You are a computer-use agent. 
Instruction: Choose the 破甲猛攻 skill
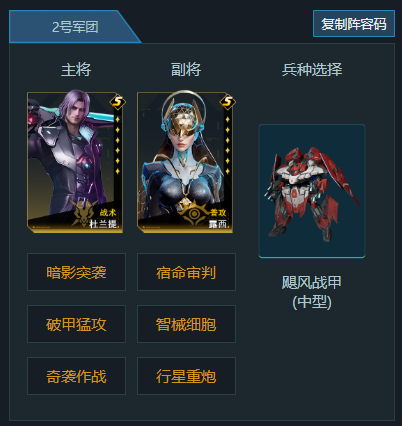(x=76, y=324)
